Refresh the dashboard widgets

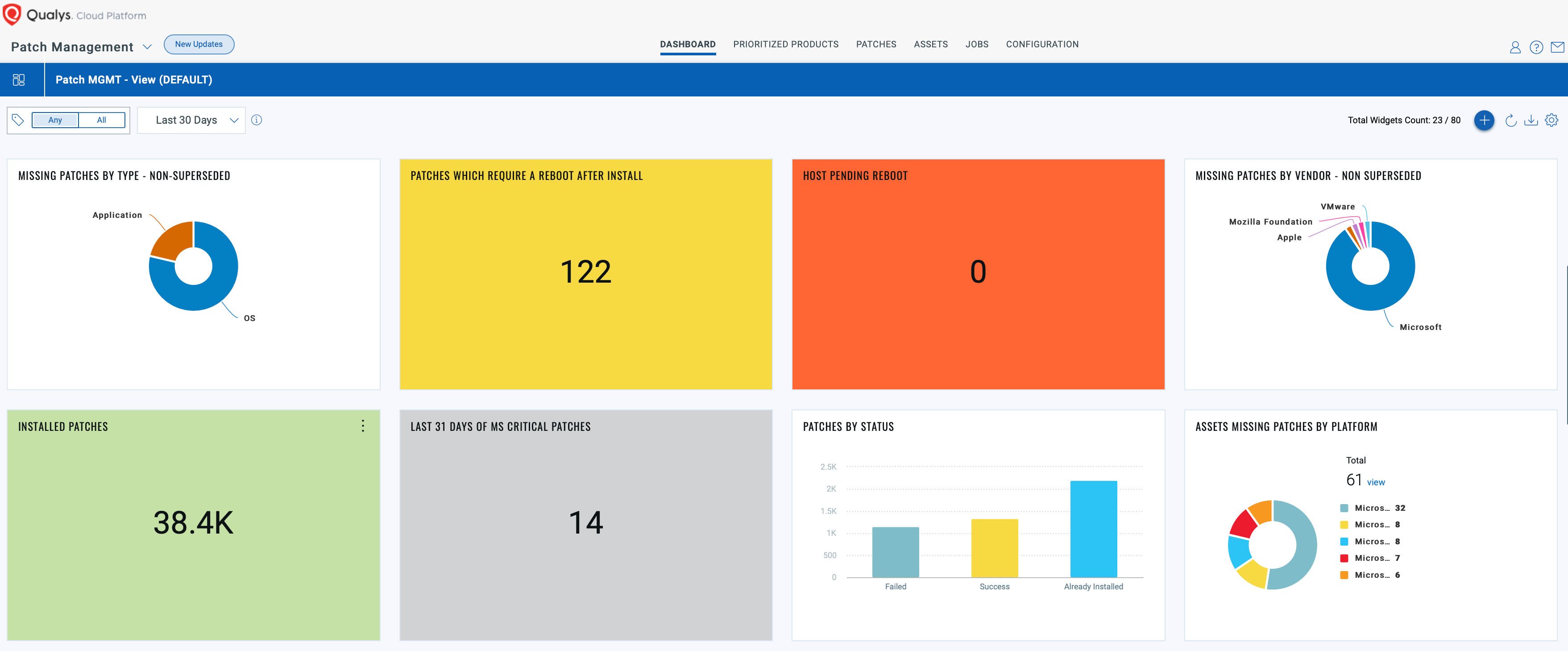(1510, 121)
